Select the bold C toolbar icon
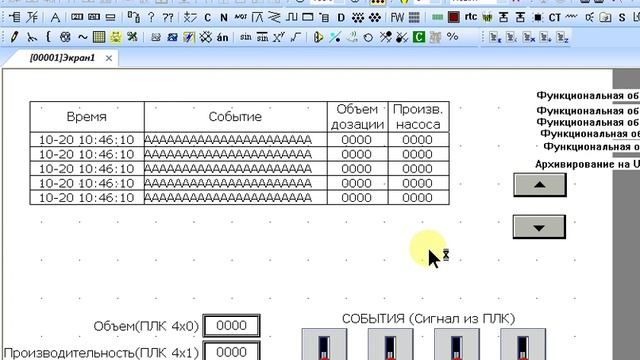 click(x=207, y=18)
